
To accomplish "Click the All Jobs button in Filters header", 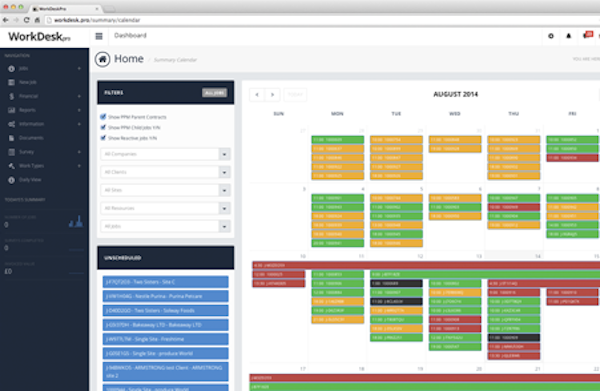I will [x=214, y=93].
